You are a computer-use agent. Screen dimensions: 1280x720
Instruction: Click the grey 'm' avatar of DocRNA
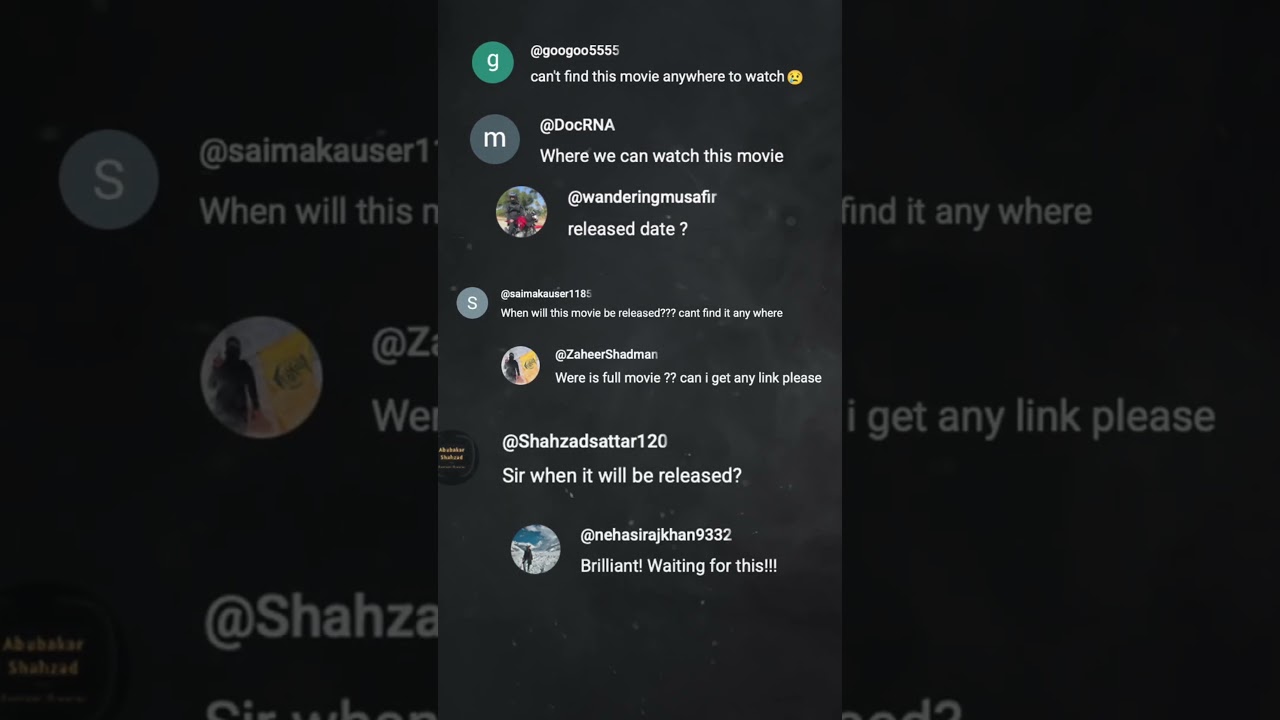coord(495,139)
